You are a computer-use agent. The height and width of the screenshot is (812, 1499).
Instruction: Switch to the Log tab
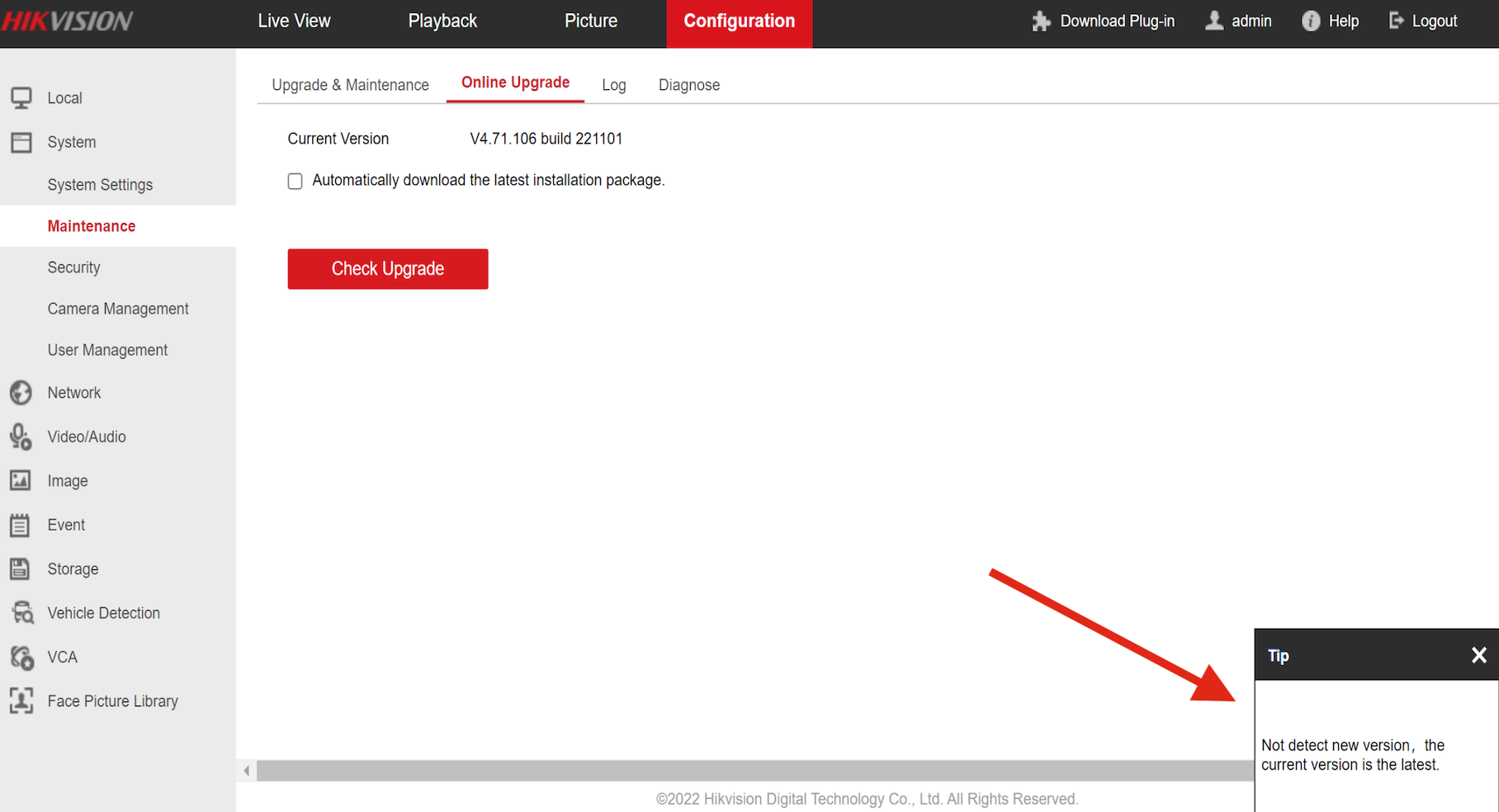(x=613, y=85)
